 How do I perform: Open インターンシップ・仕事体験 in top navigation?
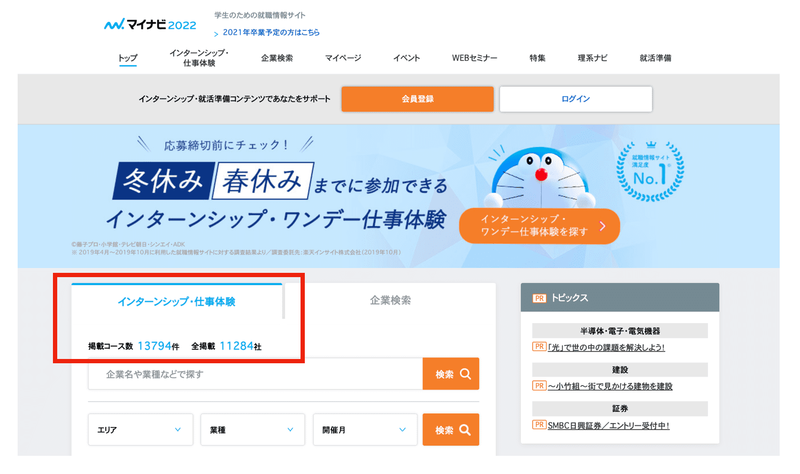199,58
